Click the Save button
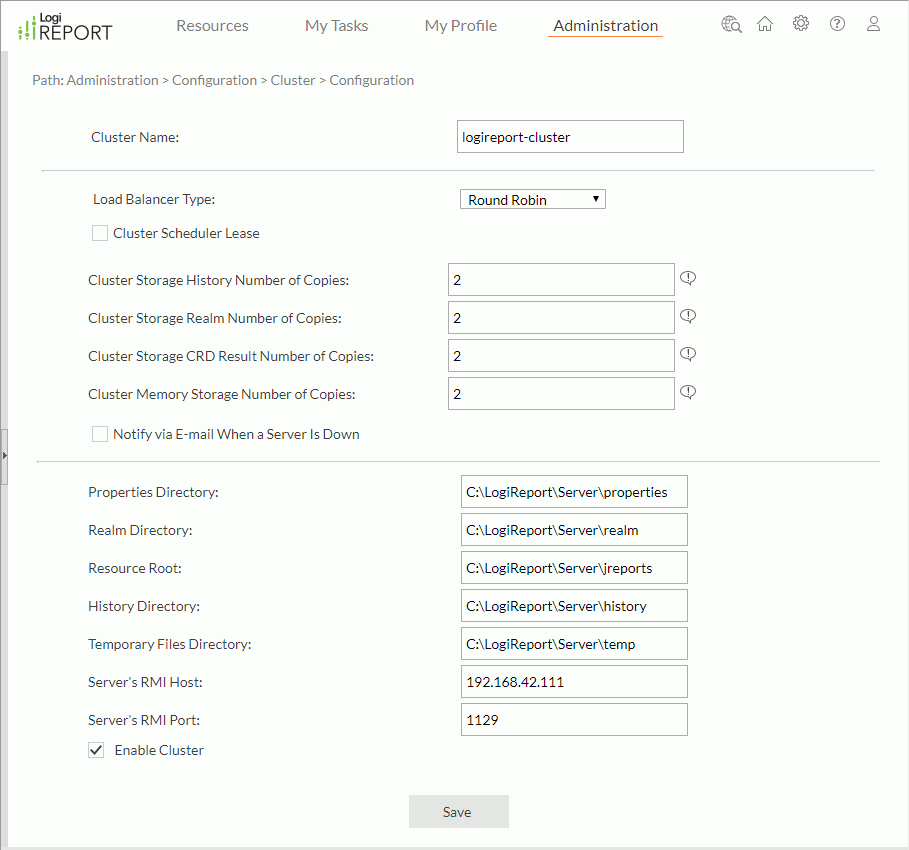This screenshot has height=850, width=909. tap(458, 811)
